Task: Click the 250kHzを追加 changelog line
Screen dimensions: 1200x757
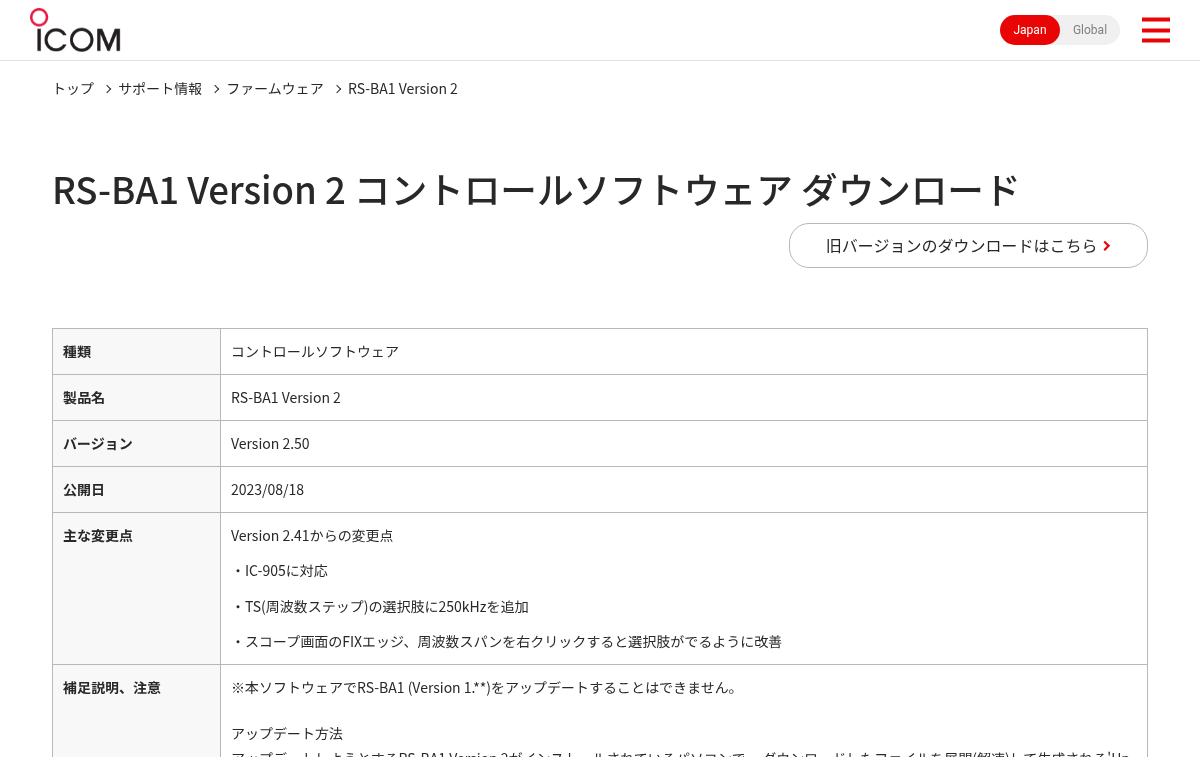Action: (x=380, y=607)
